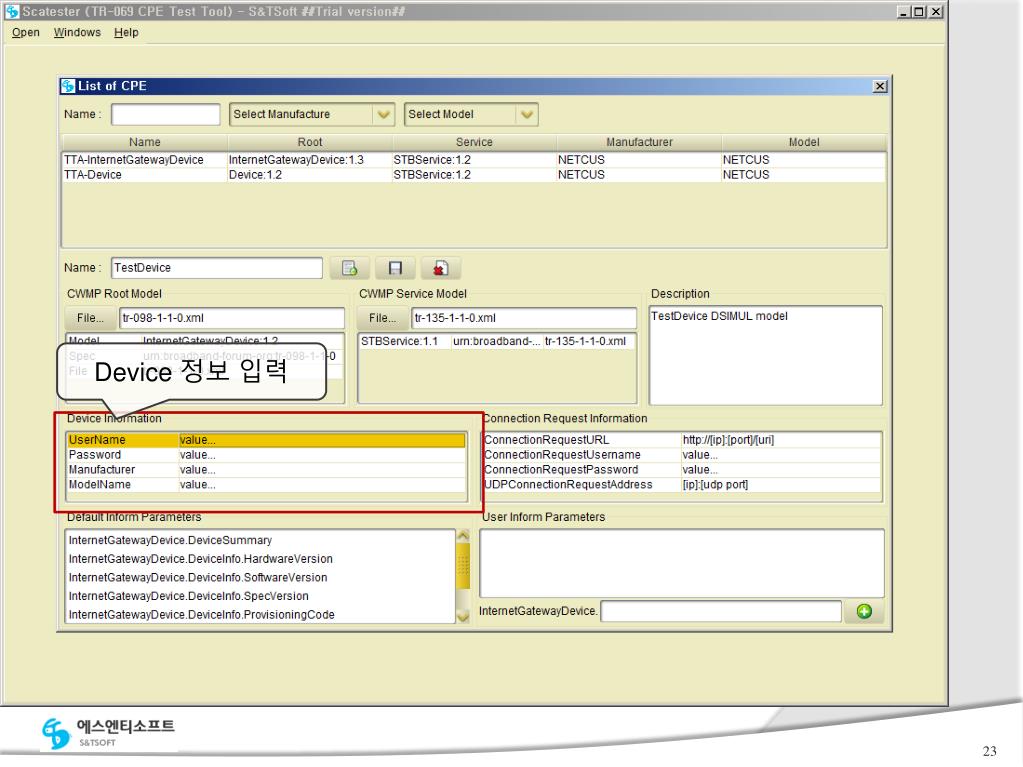This screenshot has height=767, width=1023.
Task: Maximize the Scatester main window
Action: [x=919, y=12]
